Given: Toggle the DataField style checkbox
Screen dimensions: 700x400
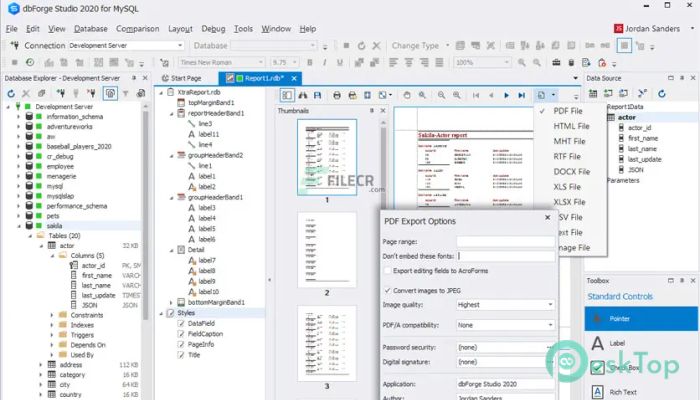Looking at the screenshot, I should [181, 324].
